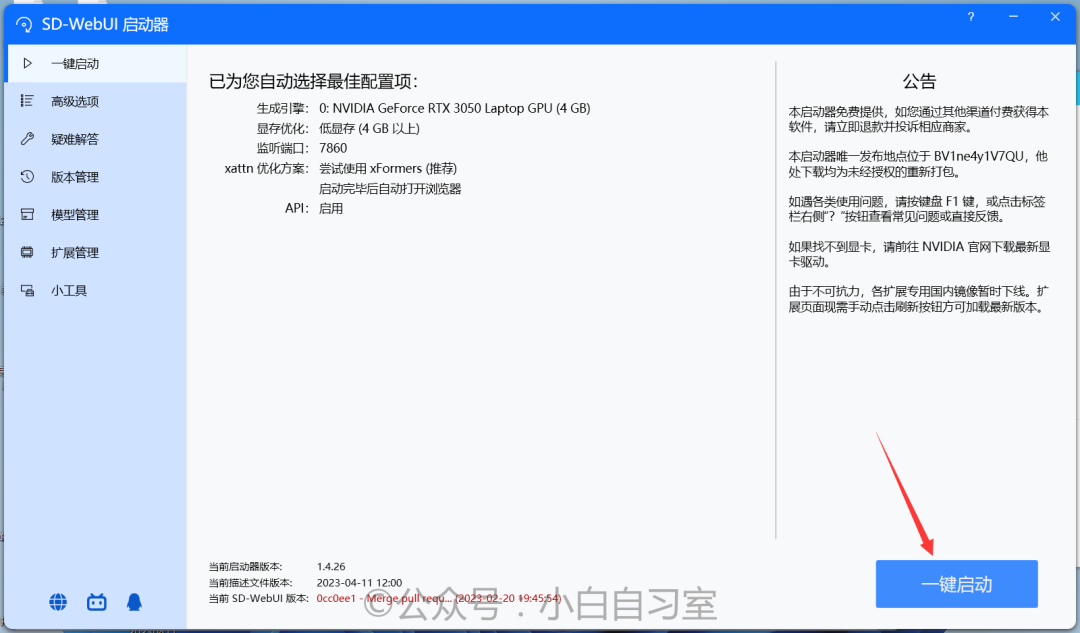Image resolution: width=1080 pixels, height=633 pixels.
Task: Show the 小工具 page
Action: [95, 291]
